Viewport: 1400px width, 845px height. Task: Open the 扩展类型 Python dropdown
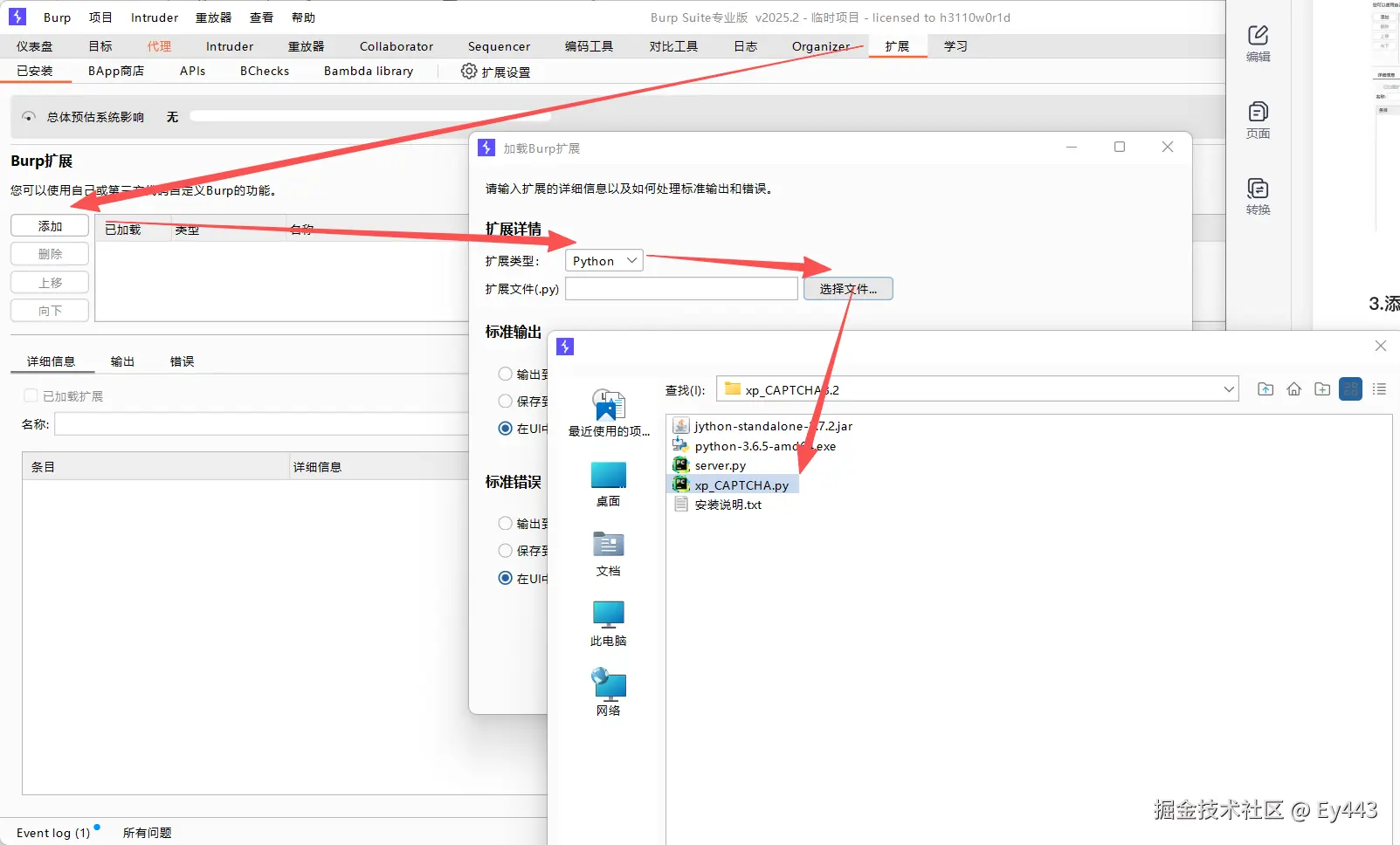pyautogui.click(x=604, y=261)
